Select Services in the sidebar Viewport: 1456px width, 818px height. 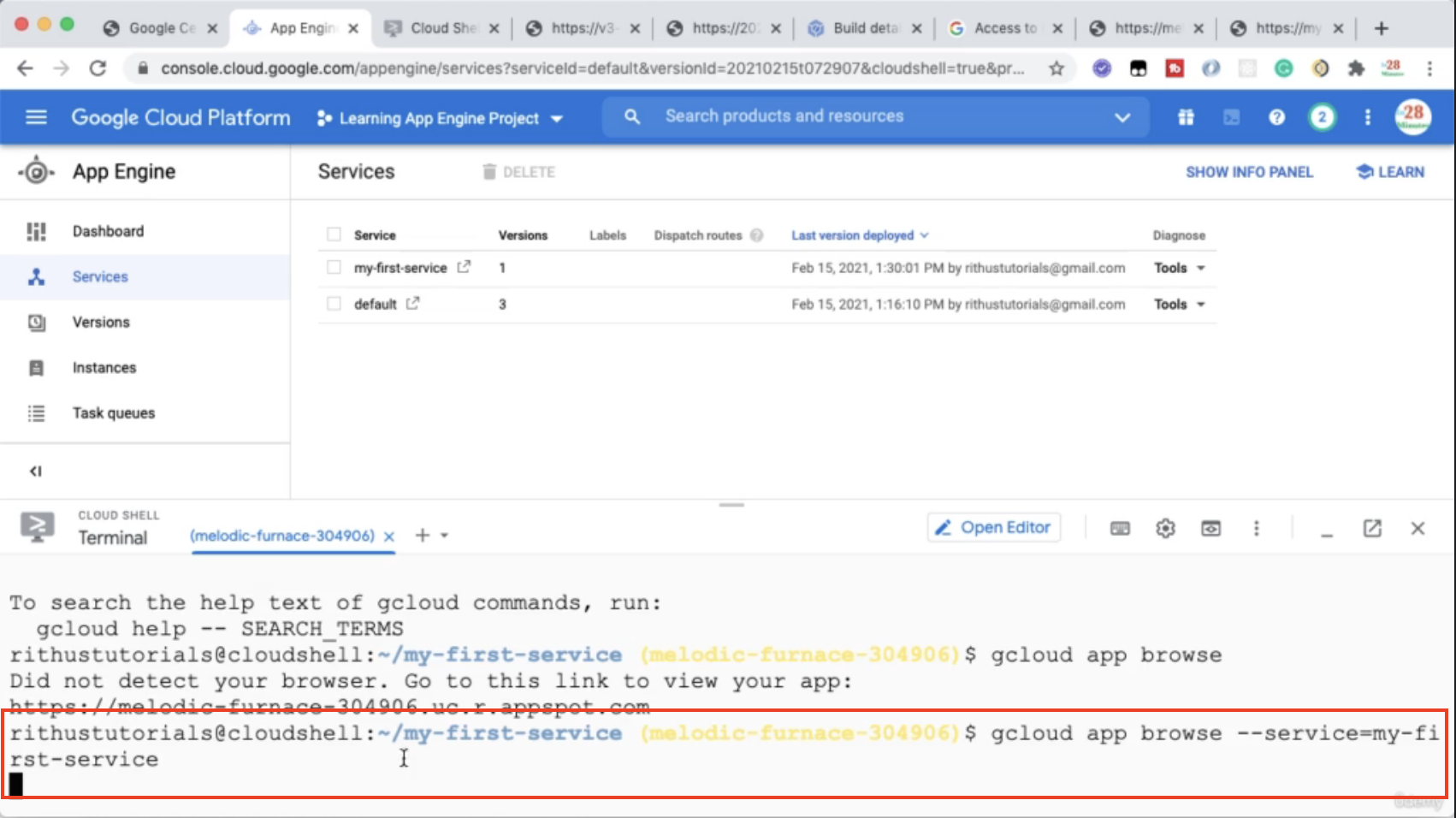coord(145,276)
